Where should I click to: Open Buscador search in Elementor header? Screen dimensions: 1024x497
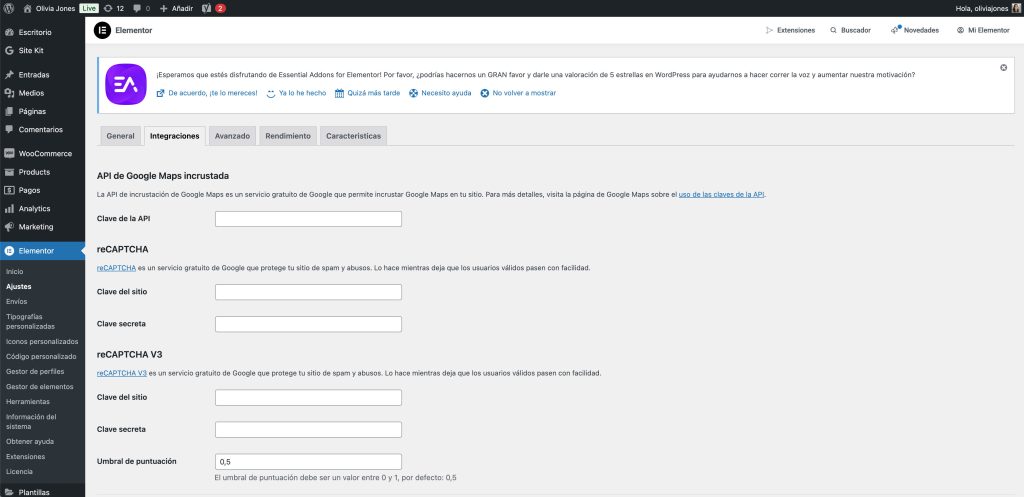click(850, 30)
